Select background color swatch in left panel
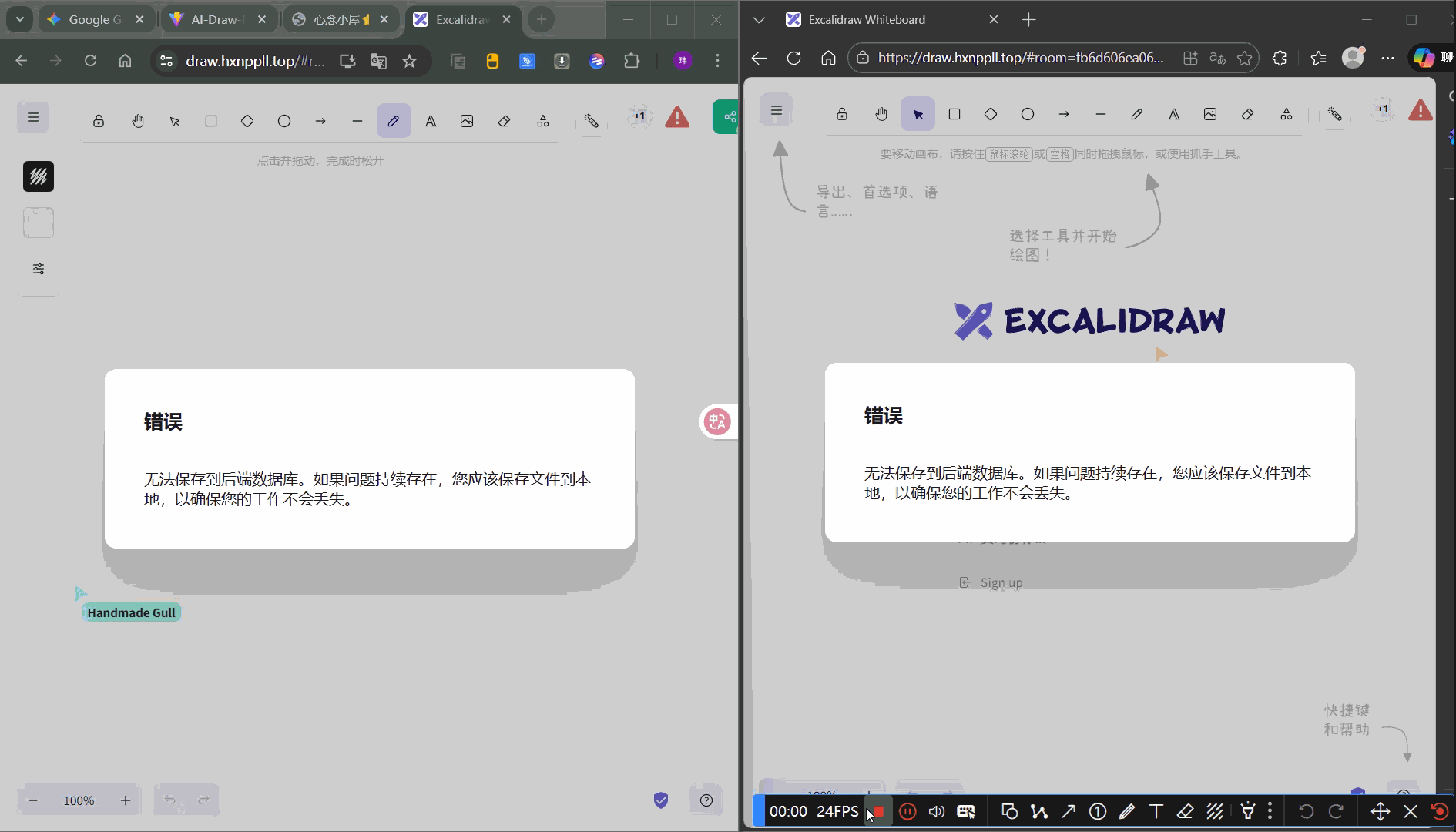1456x832 pixels. 39,223
